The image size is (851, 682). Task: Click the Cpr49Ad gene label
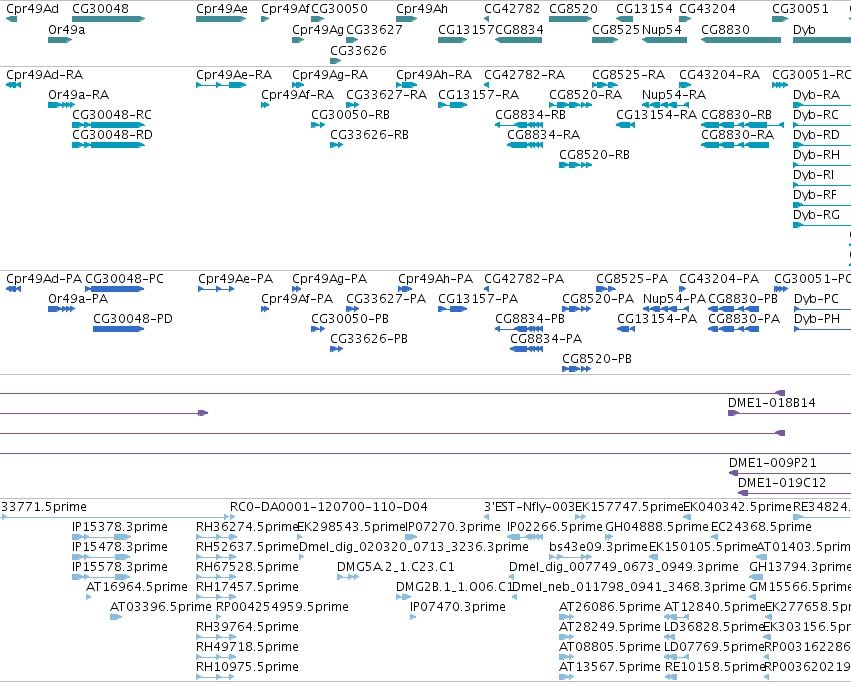(x=33, y=9)
